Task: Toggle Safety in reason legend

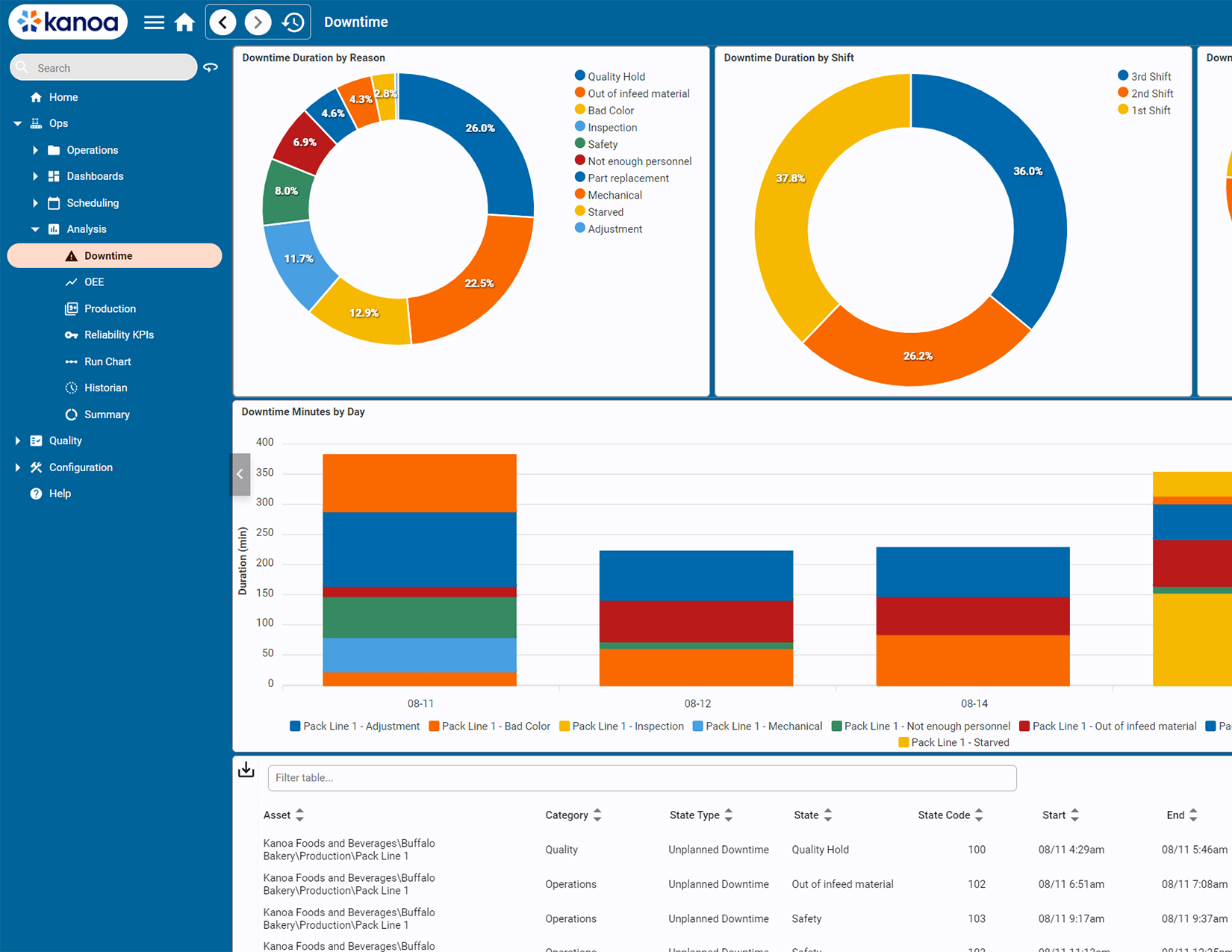Action: tap(596, 144)
